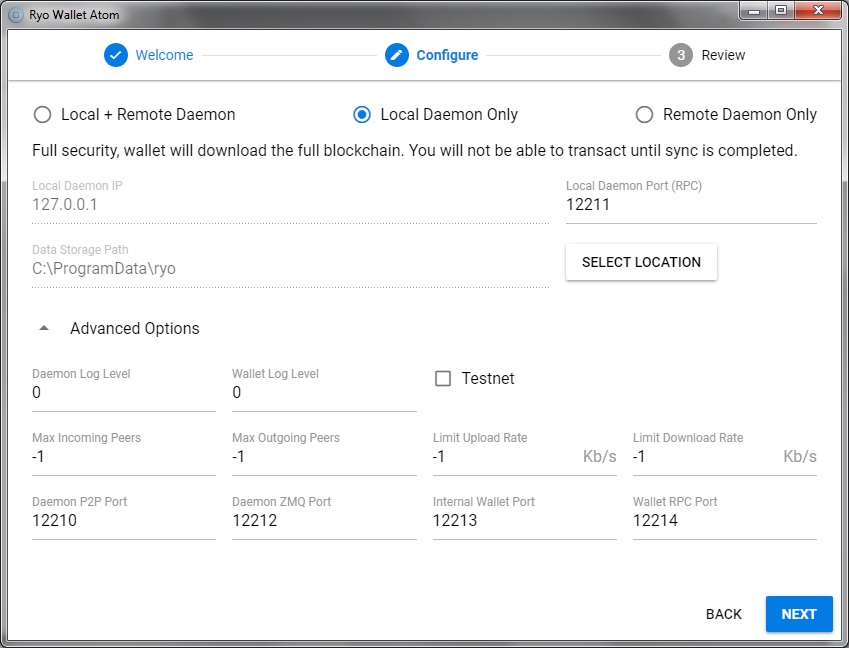Edit the Max Incoming Peers field

(123, 456)
